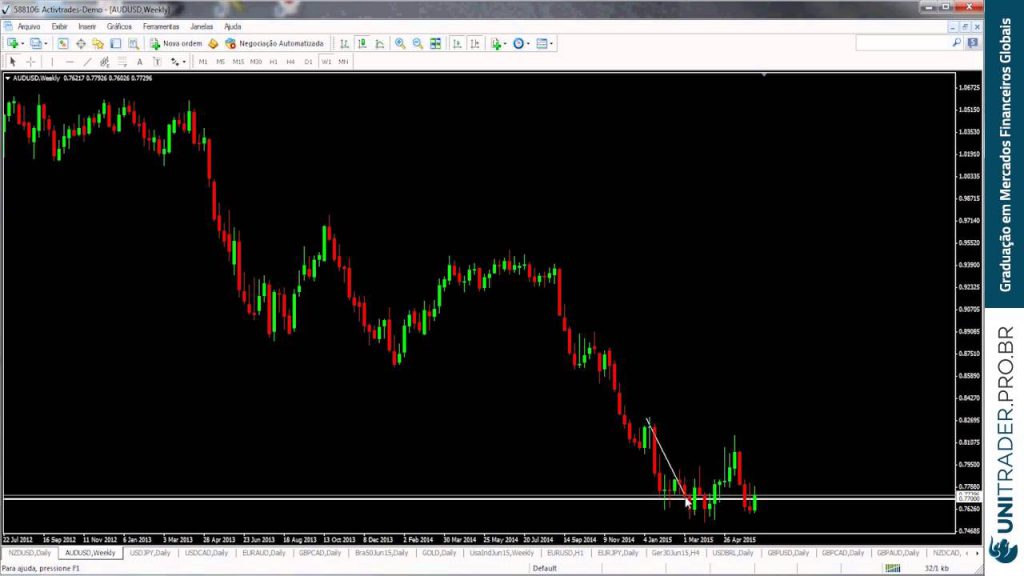The height and width of the screenshot is (576, 1024).
Task: Toggle chart auto scroll
Action: tap(456, 44)
